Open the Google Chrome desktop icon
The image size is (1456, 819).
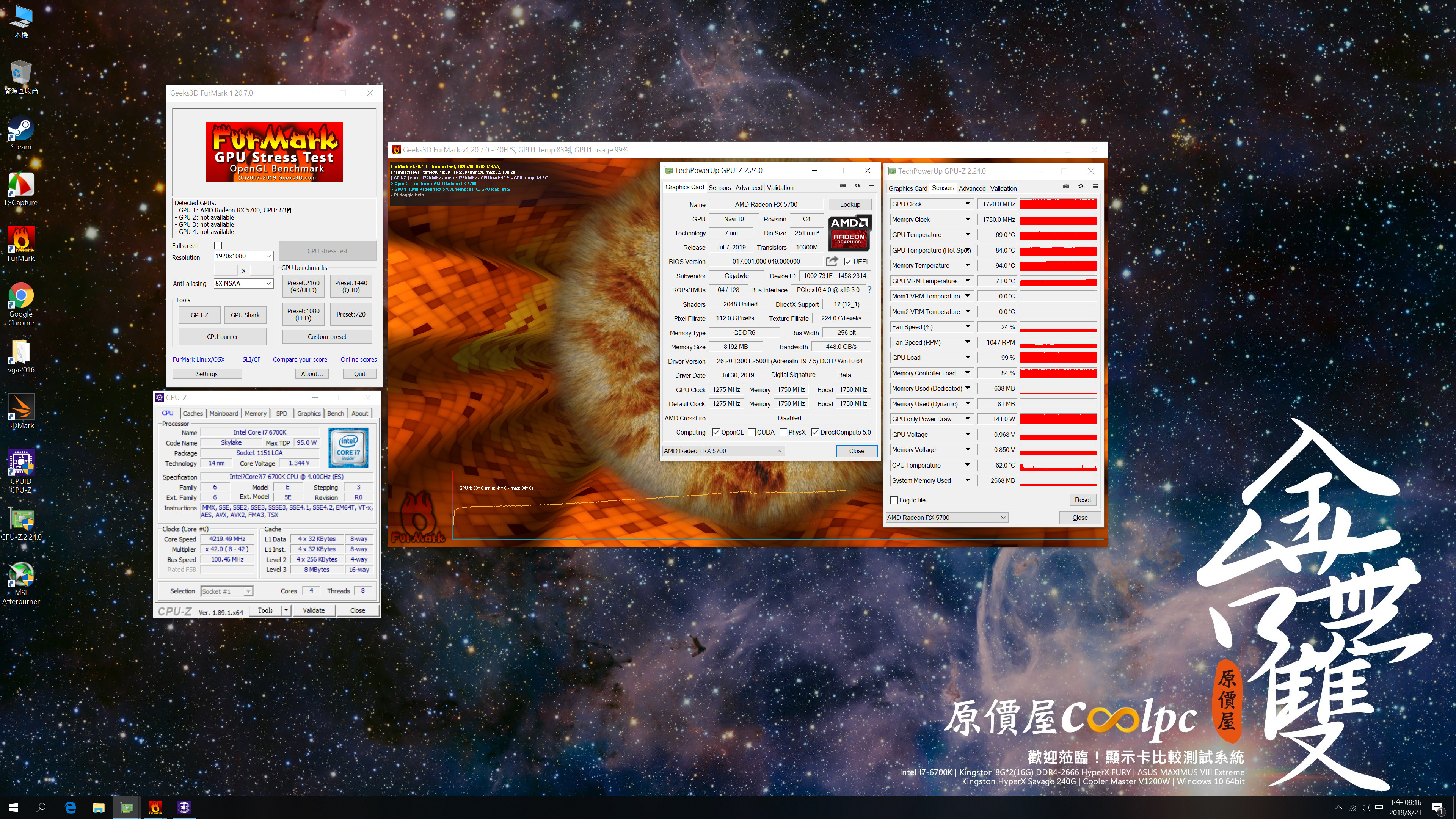[x=21, y=304]
